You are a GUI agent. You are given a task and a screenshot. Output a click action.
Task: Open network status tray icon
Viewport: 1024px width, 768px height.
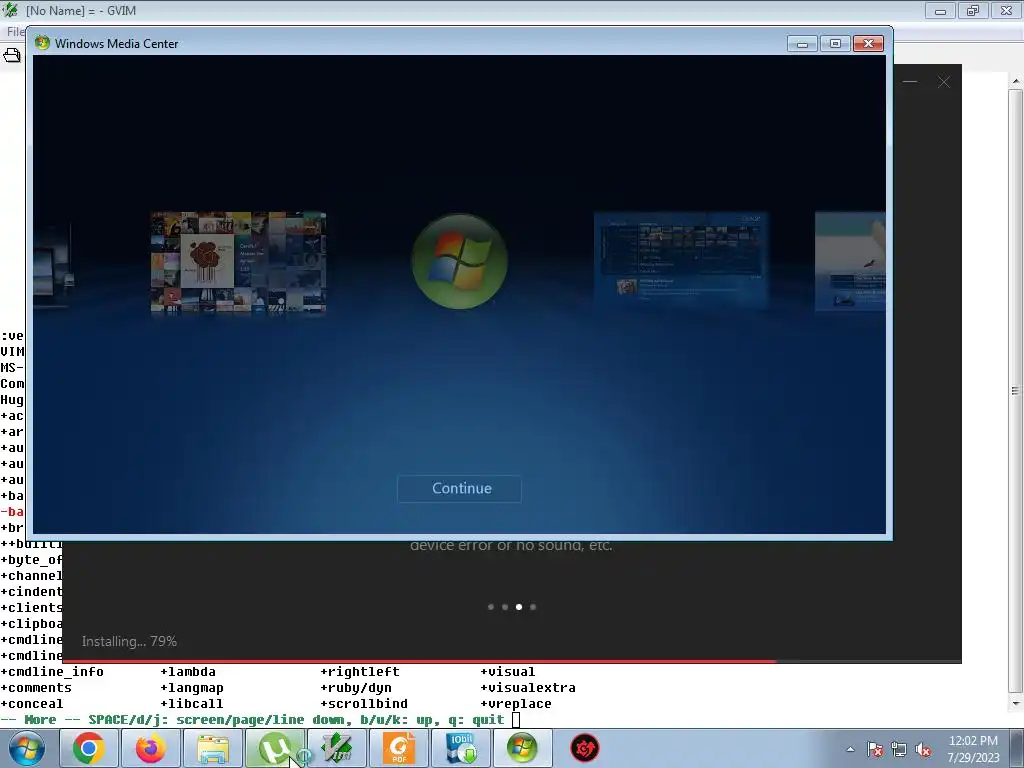pos(899,749)
